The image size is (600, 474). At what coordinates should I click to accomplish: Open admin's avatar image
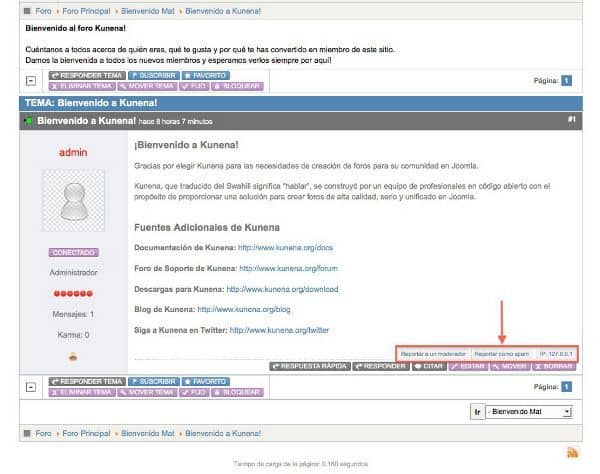(73, 200)
